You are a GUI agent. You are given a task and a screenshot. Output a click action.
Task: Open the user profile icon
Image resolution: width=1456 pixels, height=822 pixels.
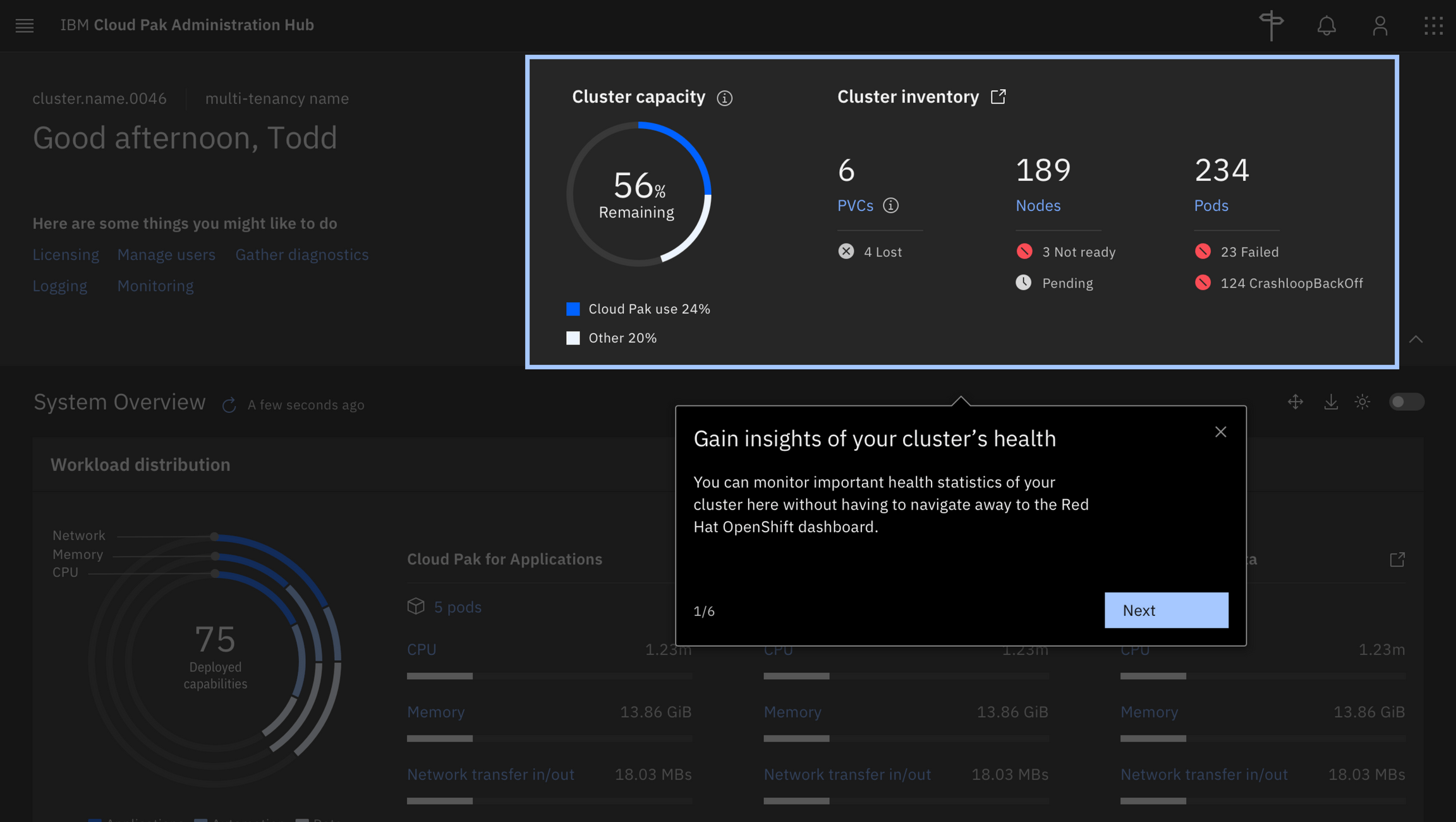coord(1380,25)
